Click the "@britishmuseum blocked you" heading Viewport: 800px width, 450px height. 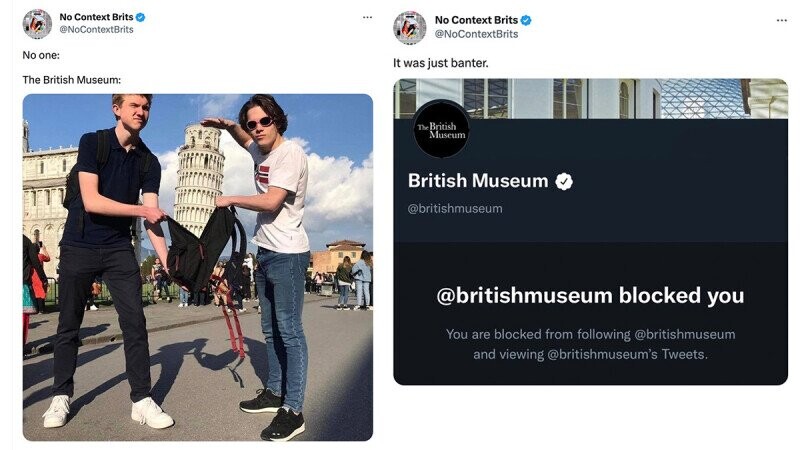(590, 296)
